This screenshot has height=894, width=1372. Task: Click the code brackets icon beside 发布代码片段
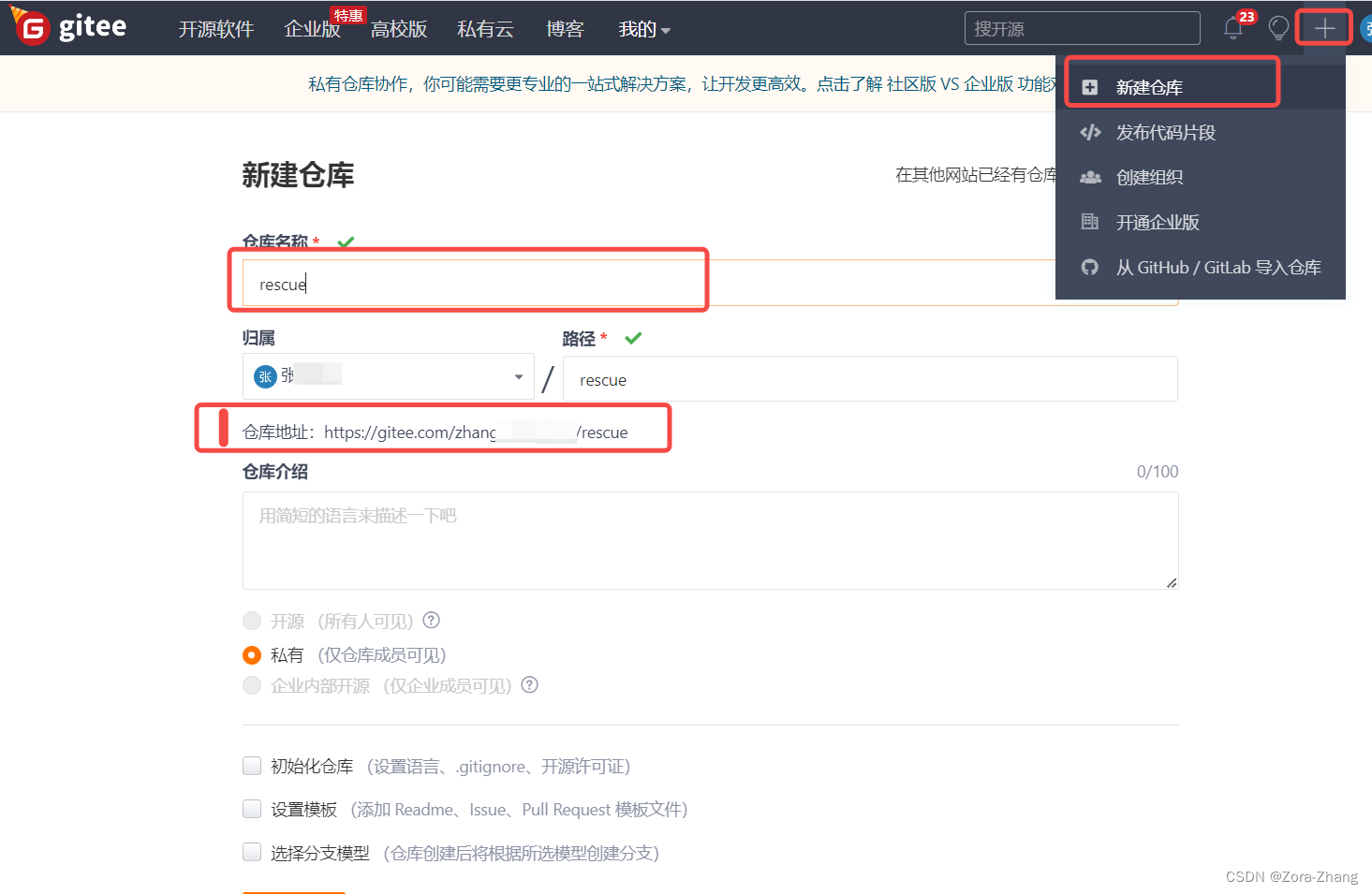pyautogui.click(x=1090, y=132)
